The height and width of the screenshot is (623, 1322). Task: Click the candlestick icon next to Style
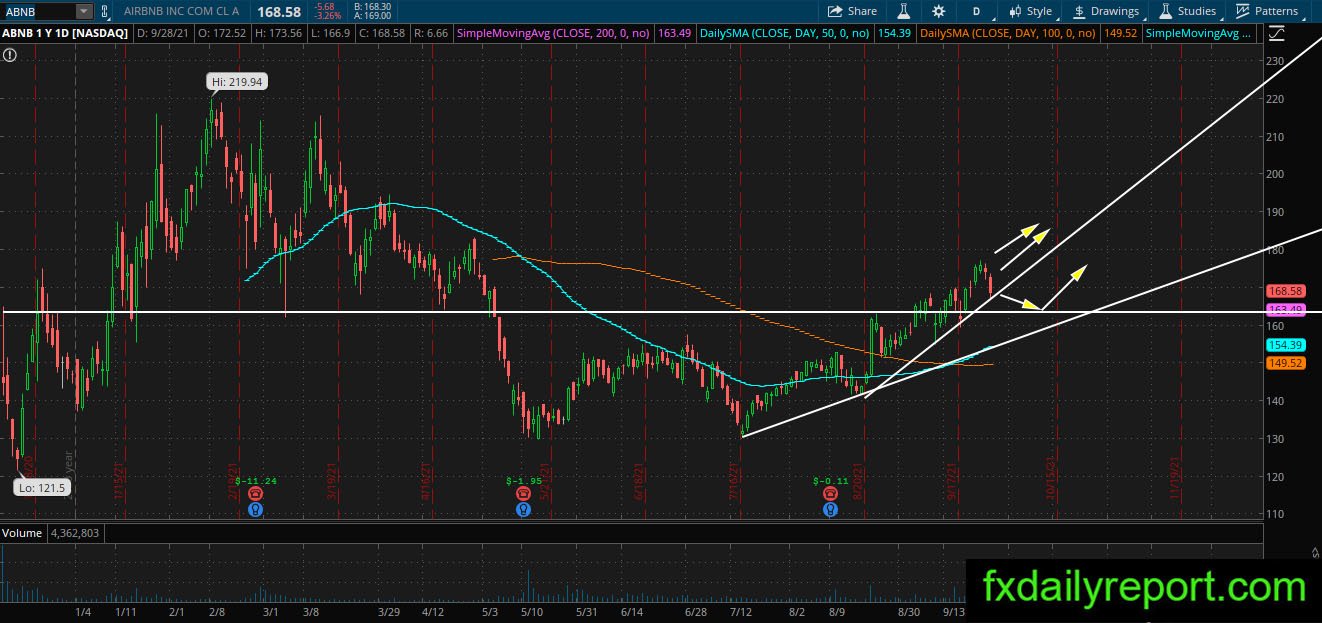pyautogui.click(x=1015, y=11)
